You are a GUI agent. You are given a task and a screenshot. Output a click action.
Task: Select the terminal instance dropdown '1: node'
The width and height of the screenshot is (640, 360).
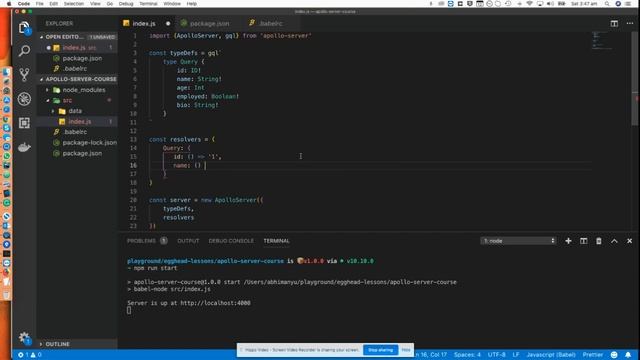click(518, 241)
